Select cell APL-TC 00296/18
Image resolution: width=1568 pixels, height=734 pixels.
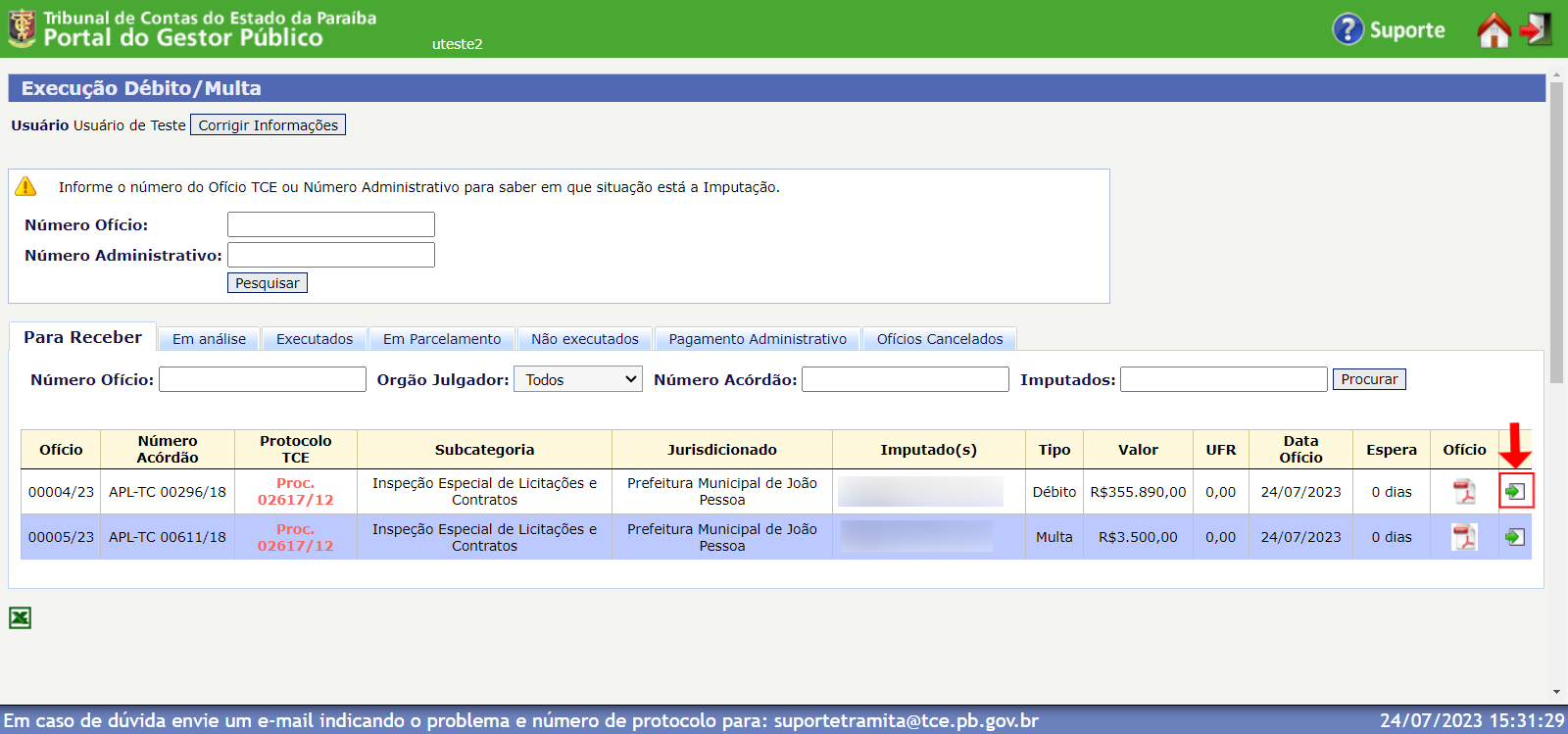[x=168, y=492]
